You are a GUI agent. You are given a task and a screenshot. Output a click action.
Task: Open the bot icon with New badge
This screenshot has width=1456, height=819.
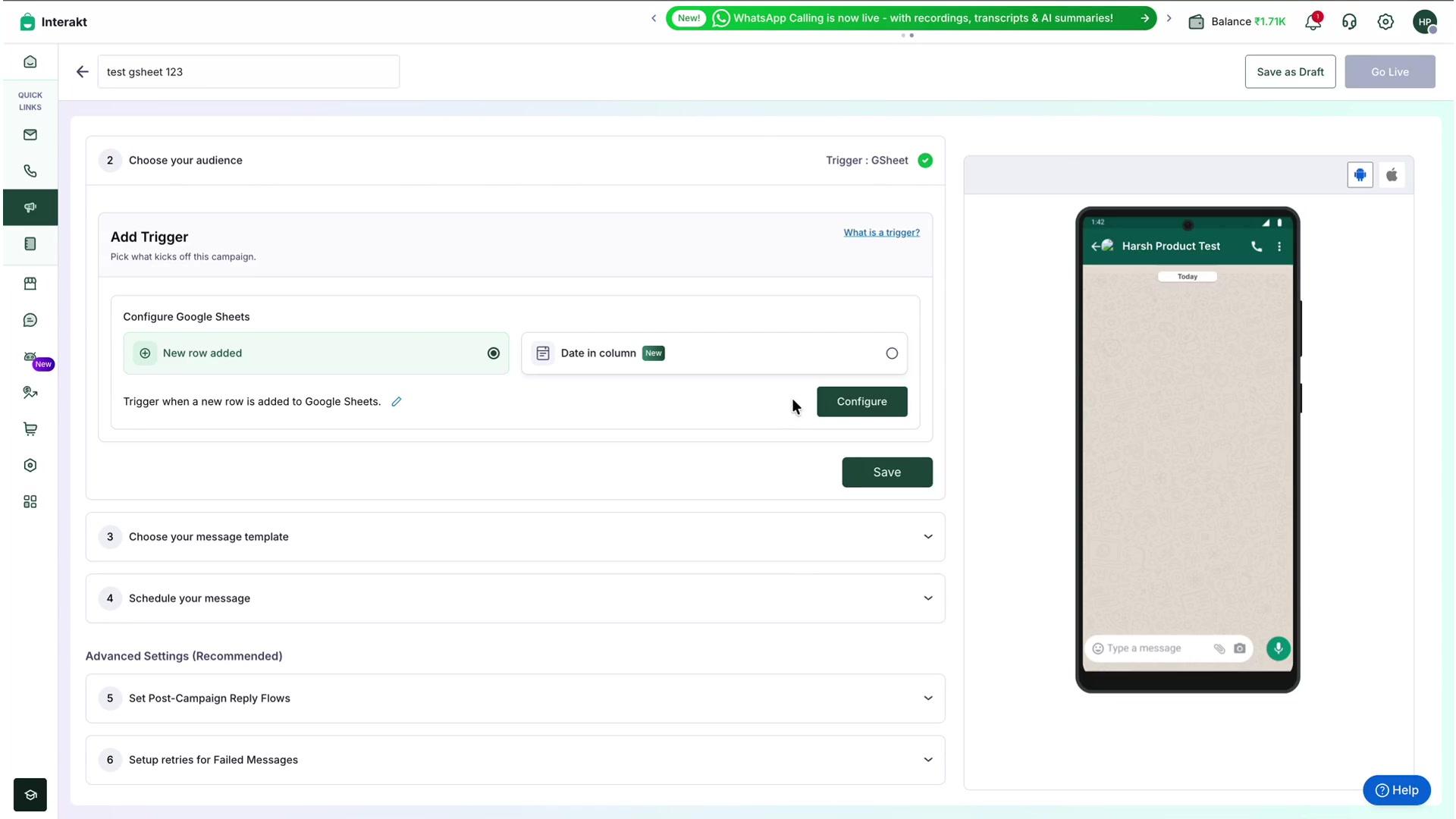coord(30,356)
